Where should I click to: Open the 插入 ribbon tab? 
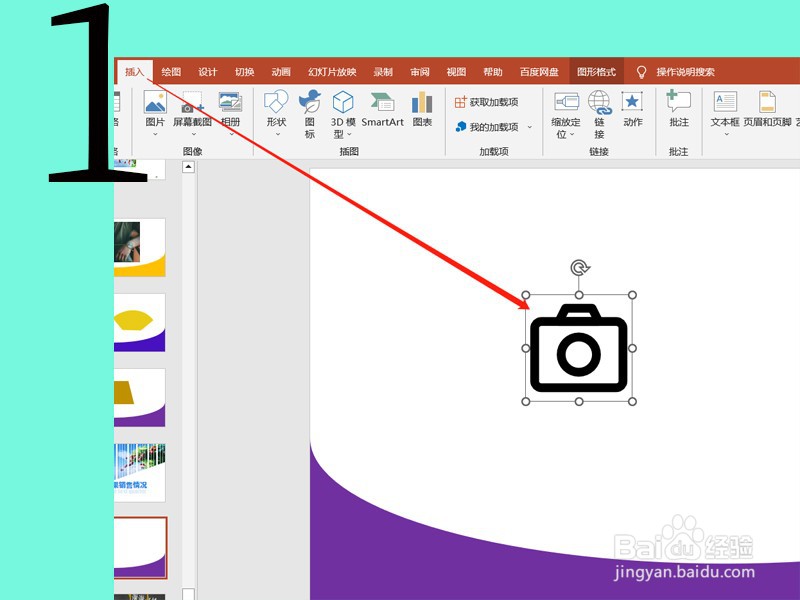135,72
